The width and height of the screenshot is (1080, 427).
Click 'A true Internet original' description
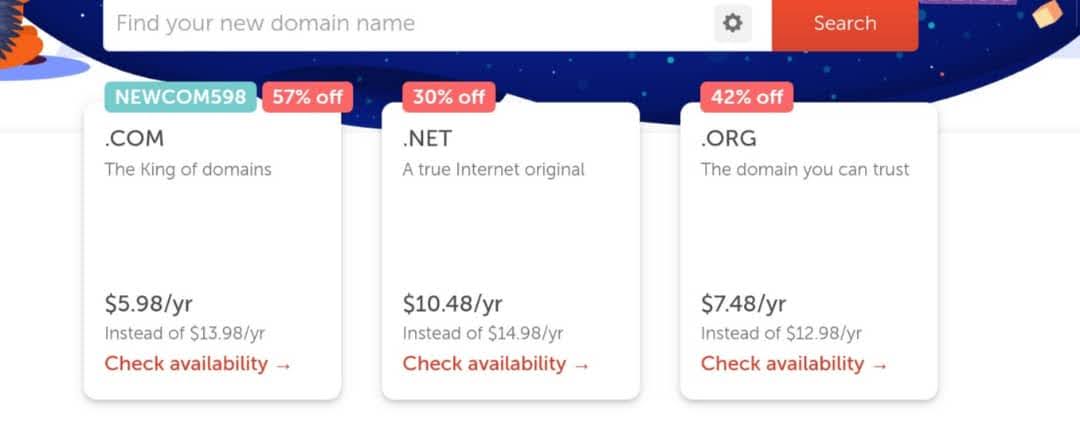(494, 169)
